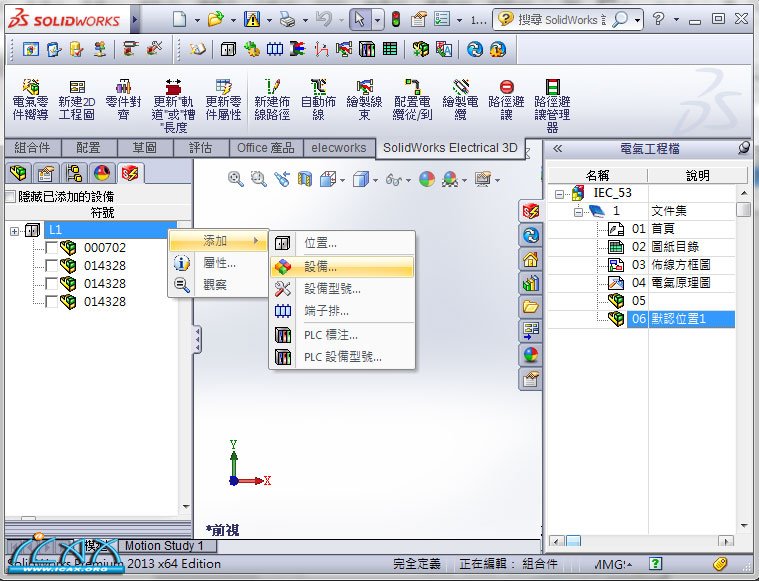The width and height of the screenshot is (759, 581).
Task: Click the Open file folder icon
Action: [216, 19]
